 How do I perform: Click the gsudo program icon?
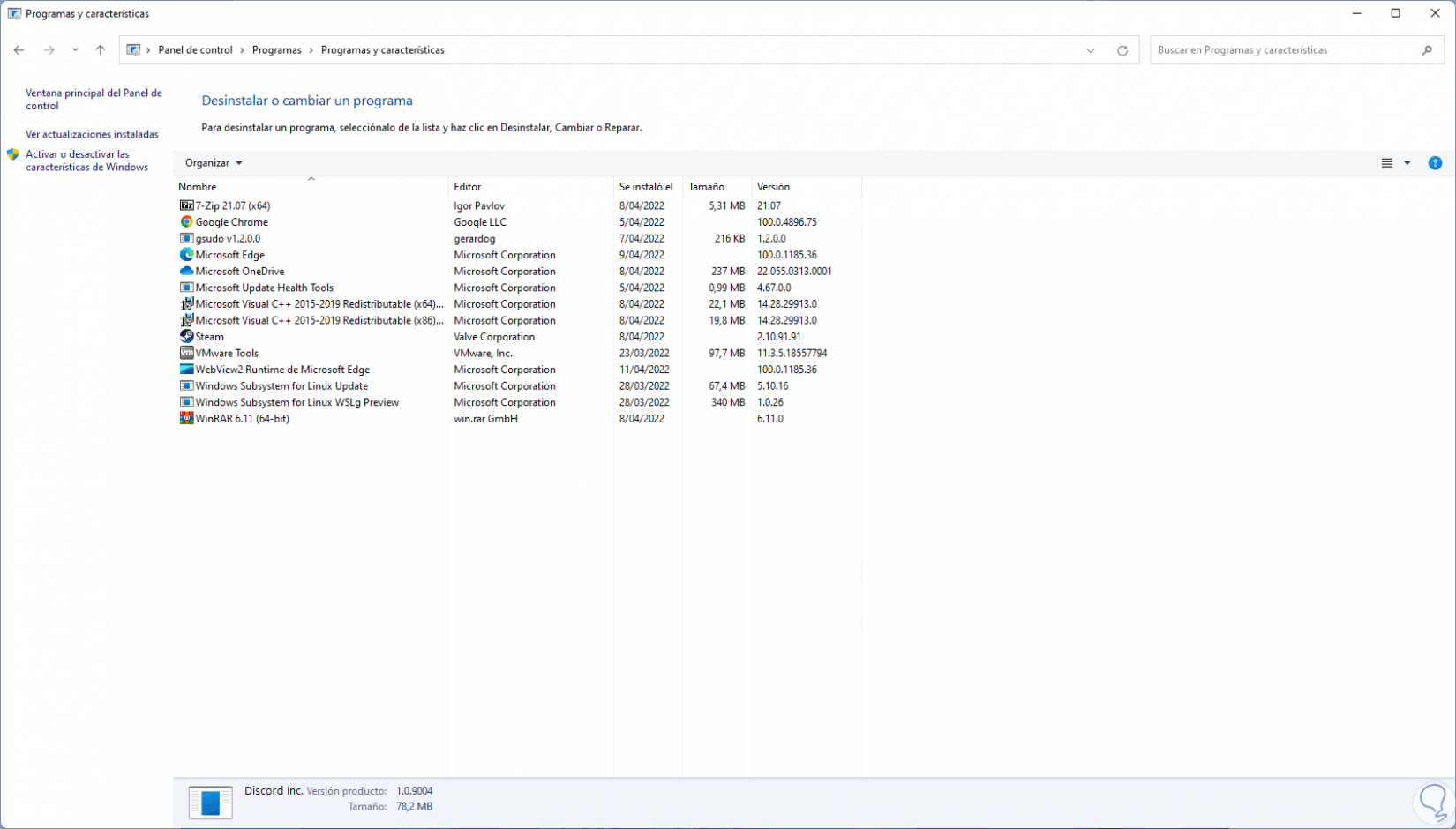pyautogui.click(x=186, y=238)
